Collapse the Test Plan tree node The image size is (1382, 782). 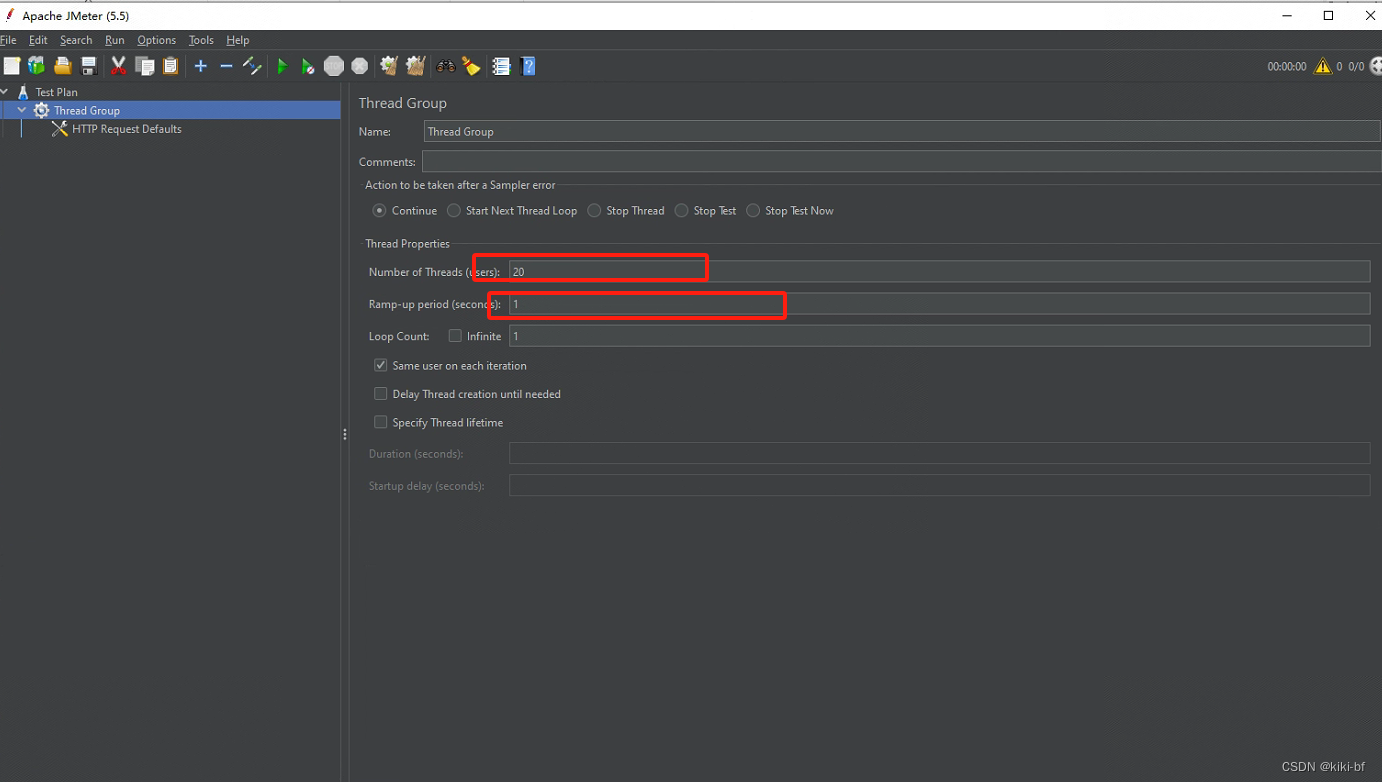coord(5,92)
